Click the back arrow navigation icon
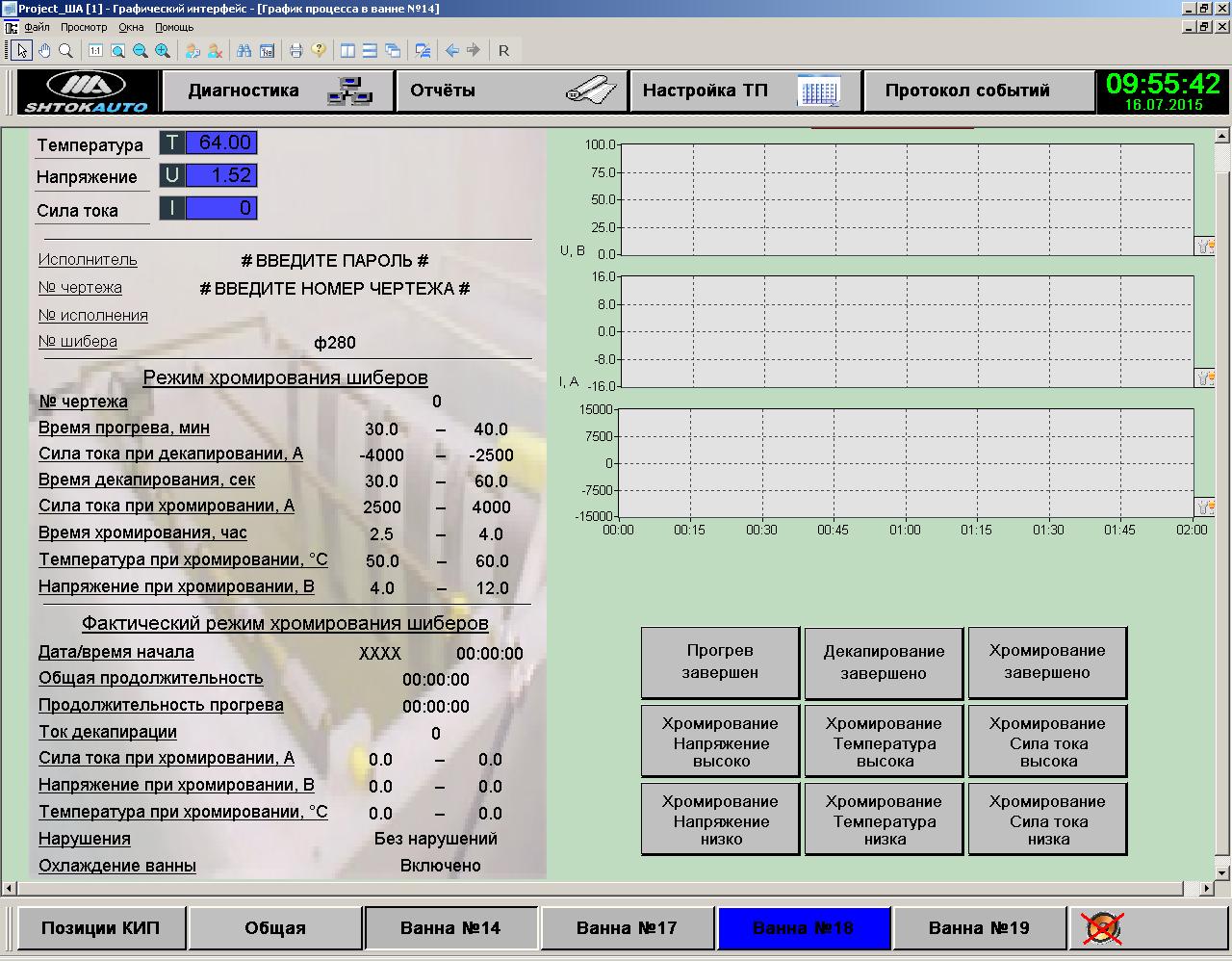The image size is (1232, 961). 451,51
